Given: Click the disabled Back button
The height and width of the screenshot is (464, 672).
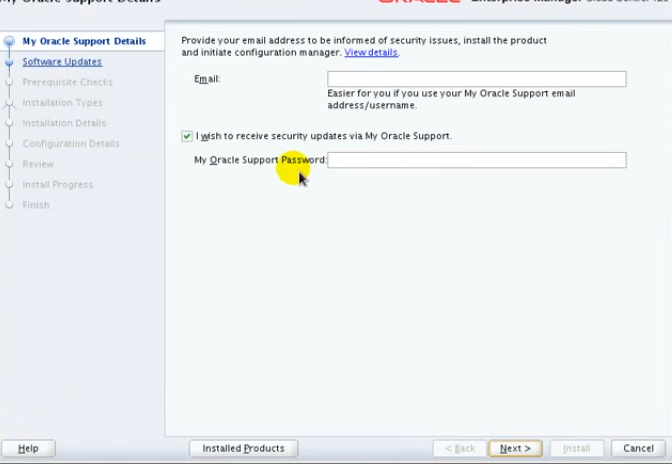Looking at the screenshot, I should (460, 448).
